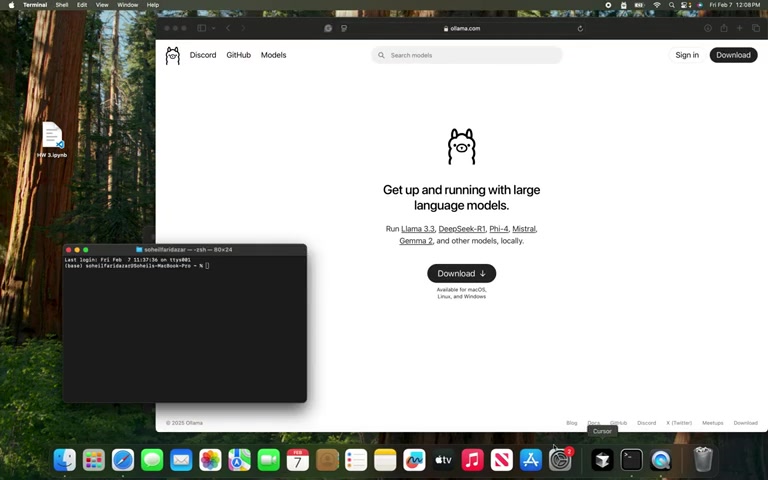Open Messages from the Dock
This screenshot has height=480, width=768.
click(x=152, y=460)
